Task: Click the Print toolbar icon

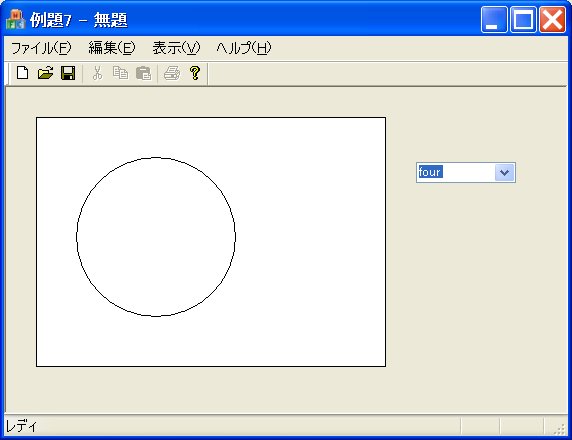Action: pos(172,73)
